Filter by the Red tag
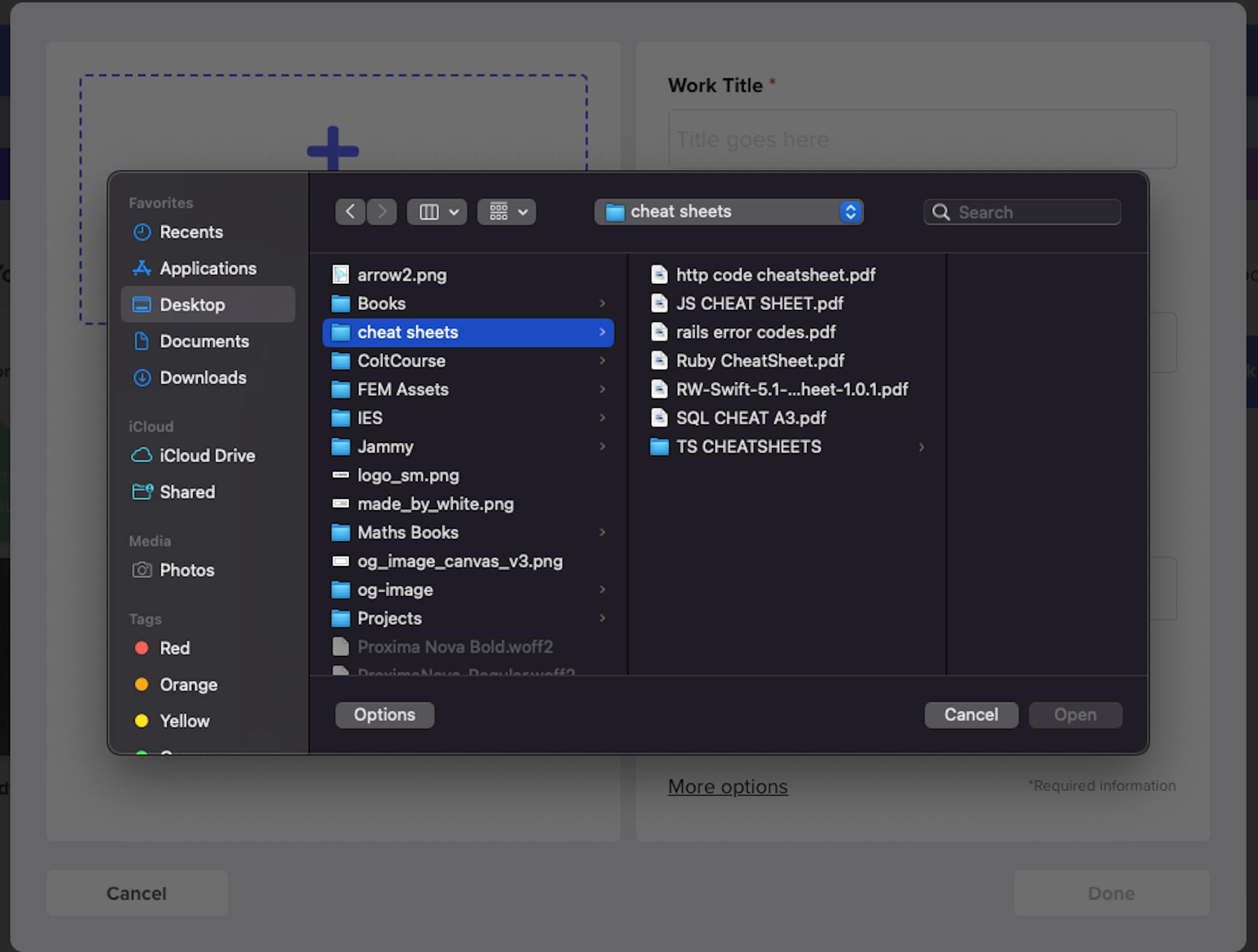 coord(174,648)
